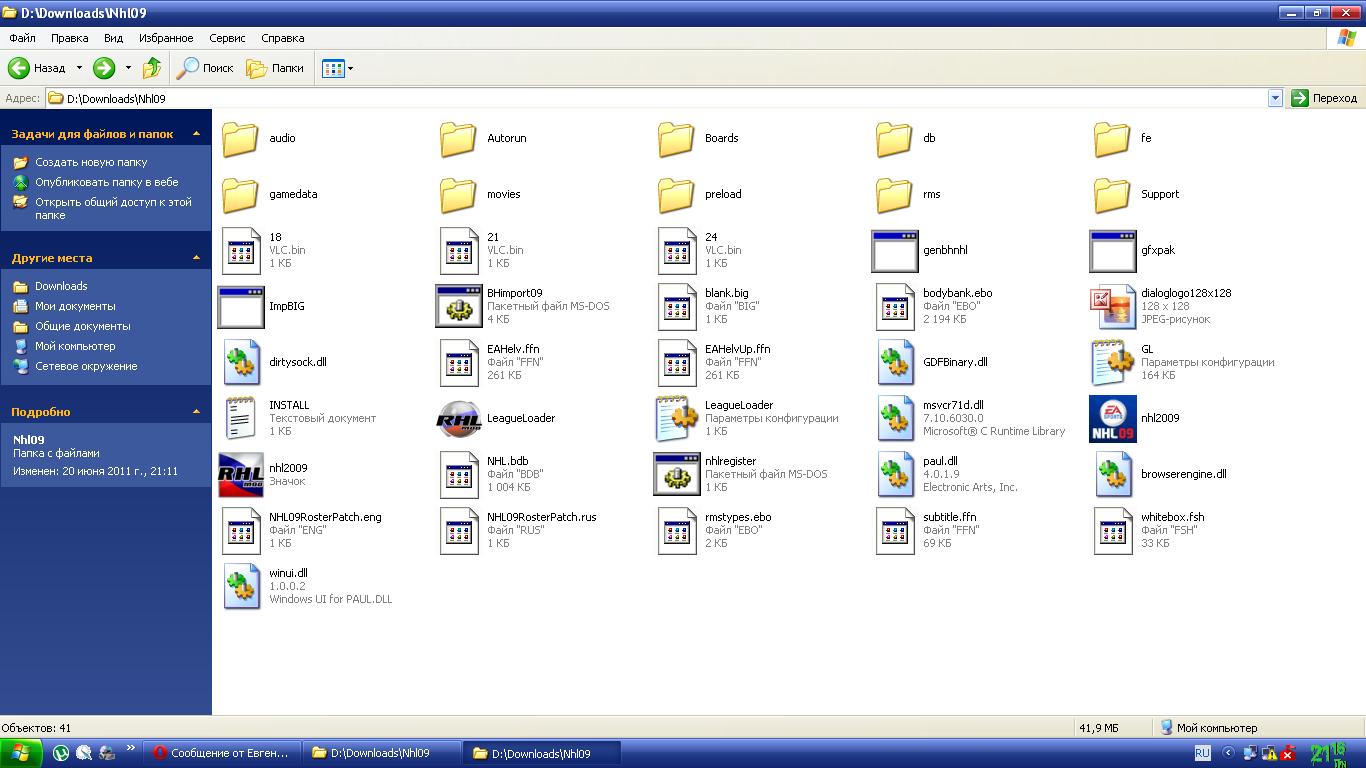This screenshot has height=768, width=1366.
Task: Click the Назад back button
Action: tap(38, 68)
